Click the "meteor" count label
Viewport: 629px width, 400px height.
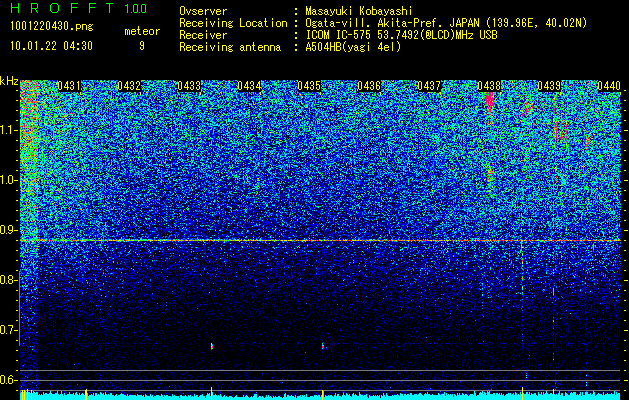(x=142, y=31)
